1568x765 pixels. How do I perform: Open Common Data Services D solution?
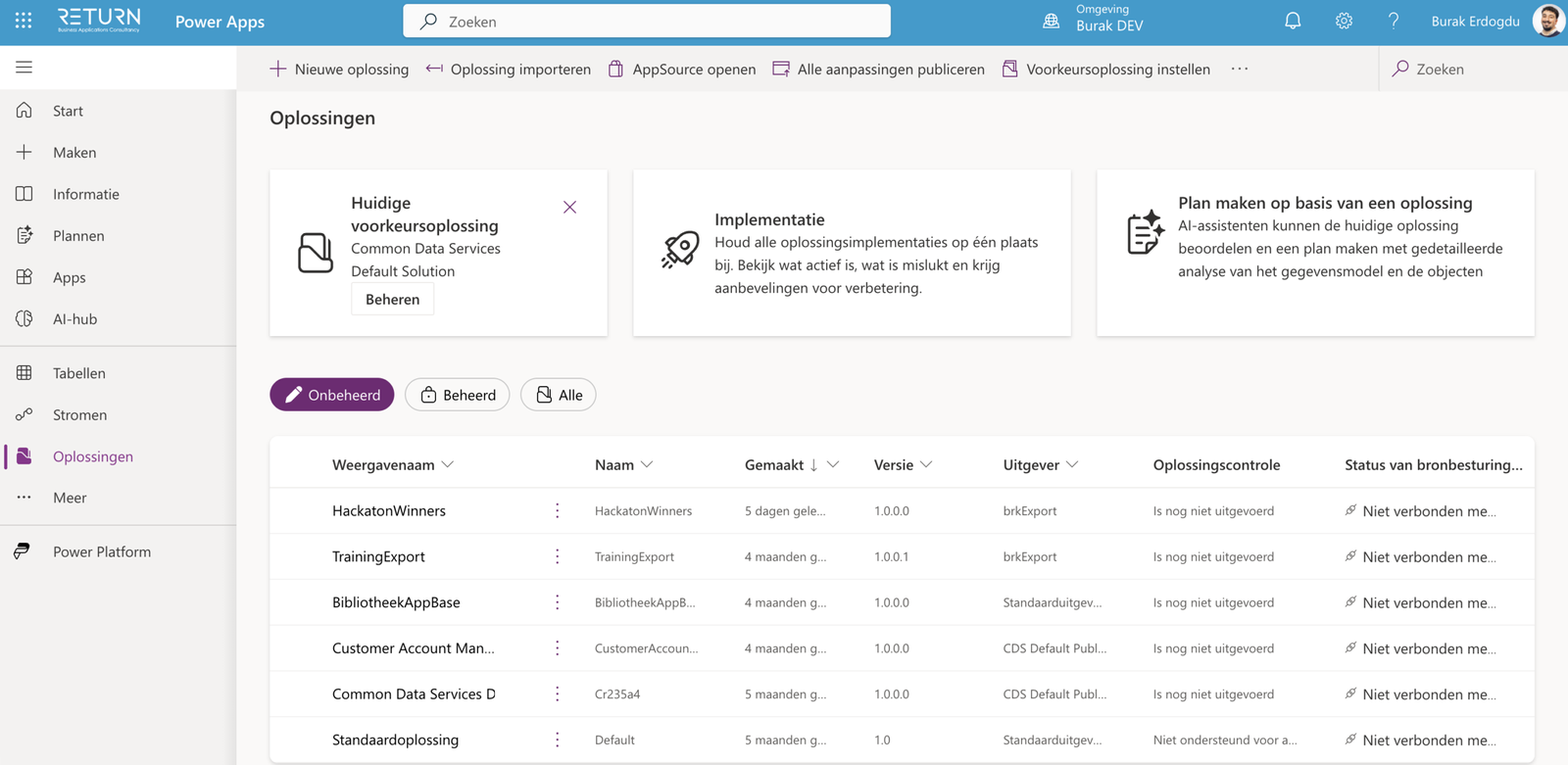pyautogui.click(x=414, y=693)
